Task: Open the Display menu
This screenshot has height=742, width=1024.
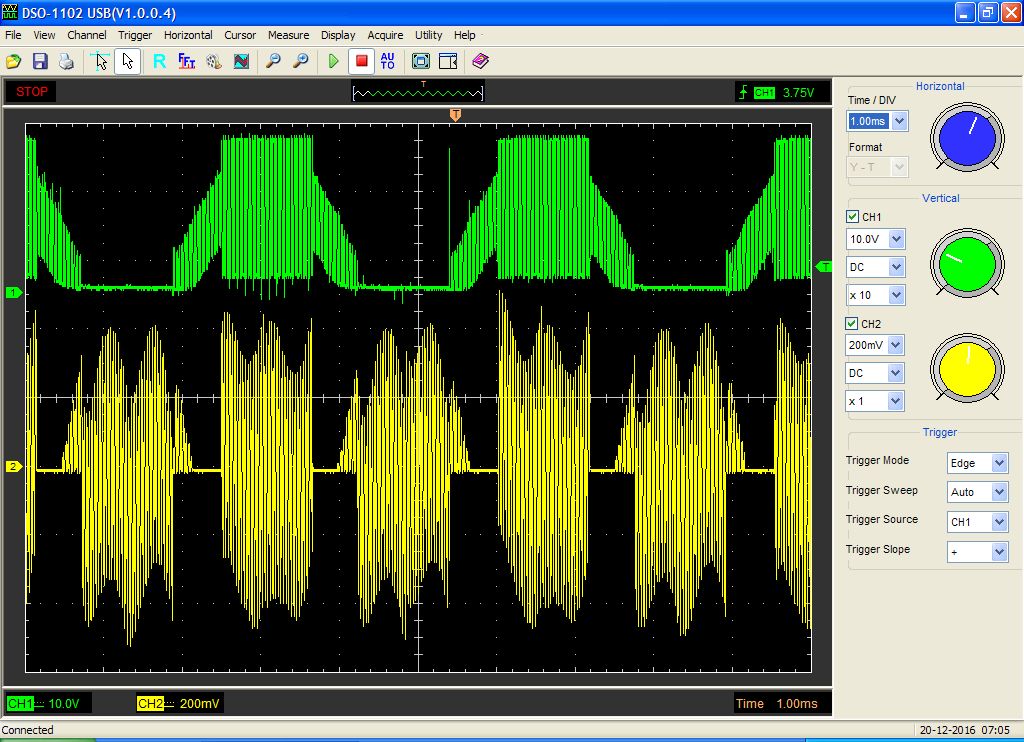Action: [338, 35]
